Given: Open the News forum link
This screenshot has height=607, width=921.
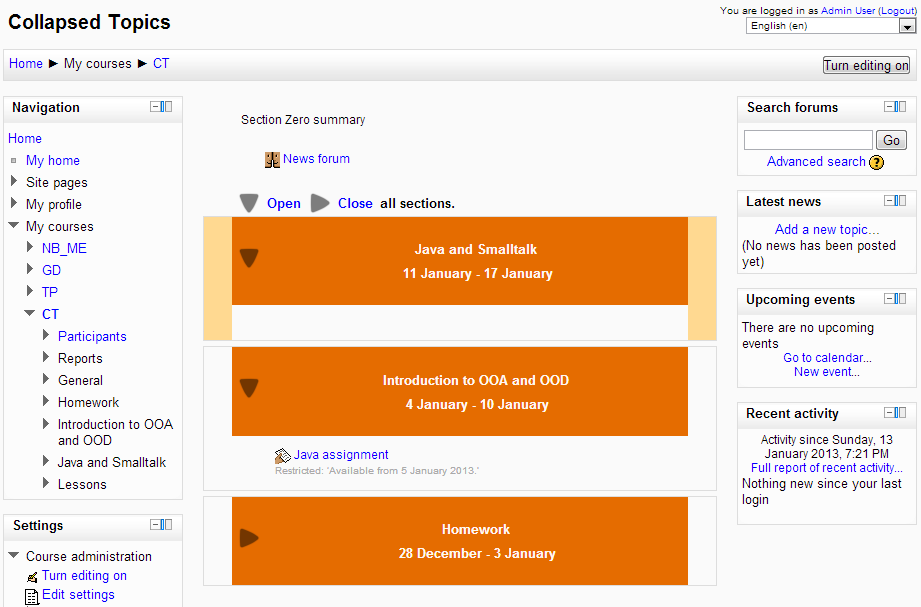Looking at the screenshot, I should click(x=316, y=159).
